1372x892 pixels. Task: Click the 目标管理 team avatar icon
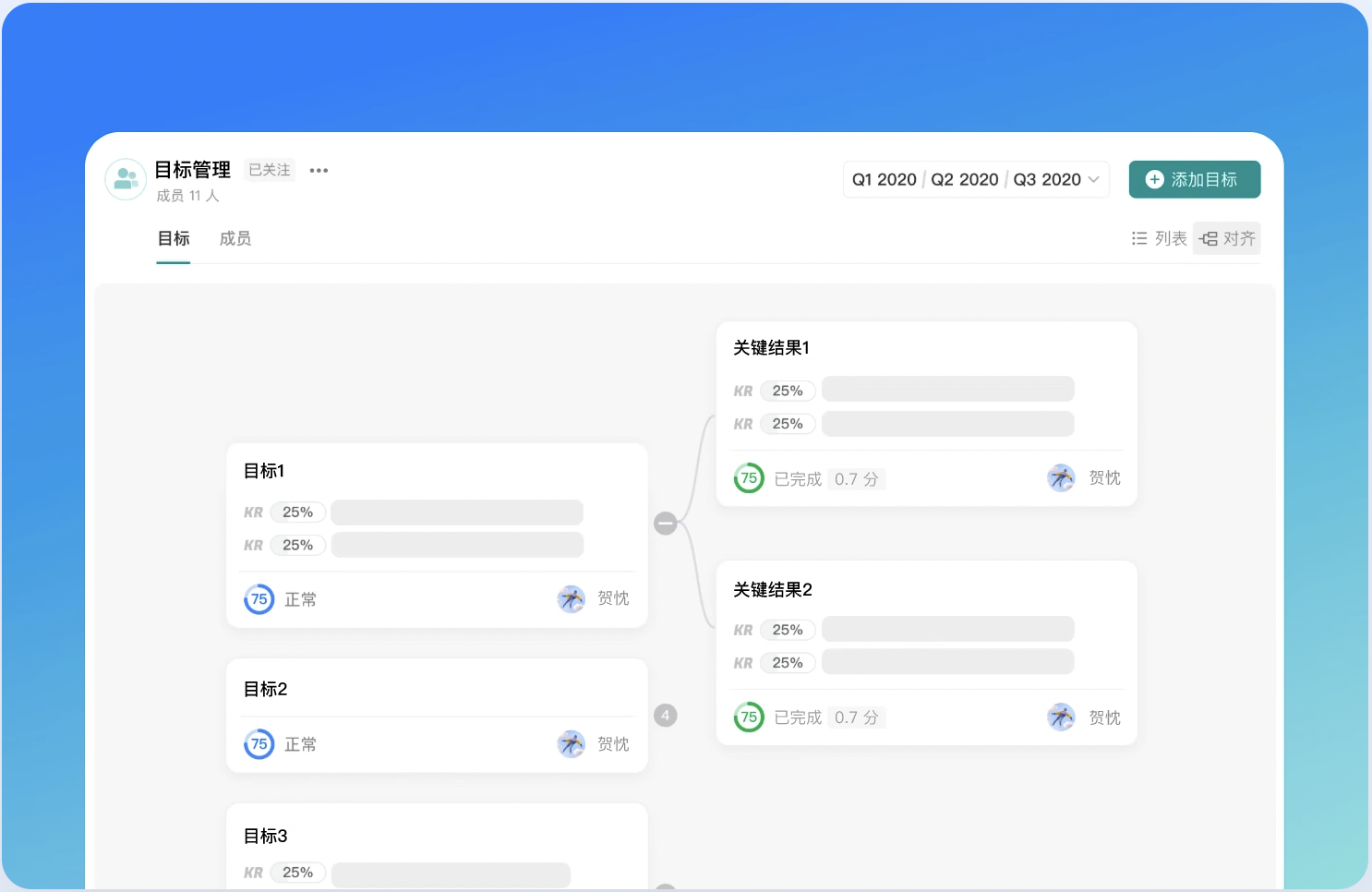click(126, 179)
